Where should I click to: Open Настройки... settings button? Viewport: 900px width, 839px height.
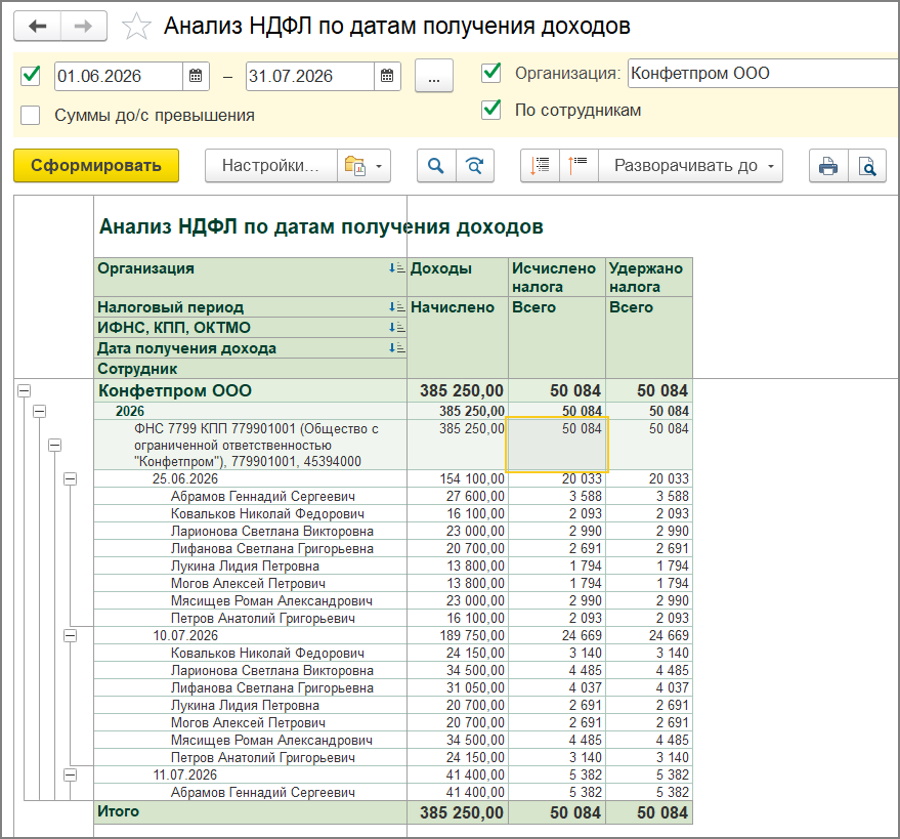point(271,166)
